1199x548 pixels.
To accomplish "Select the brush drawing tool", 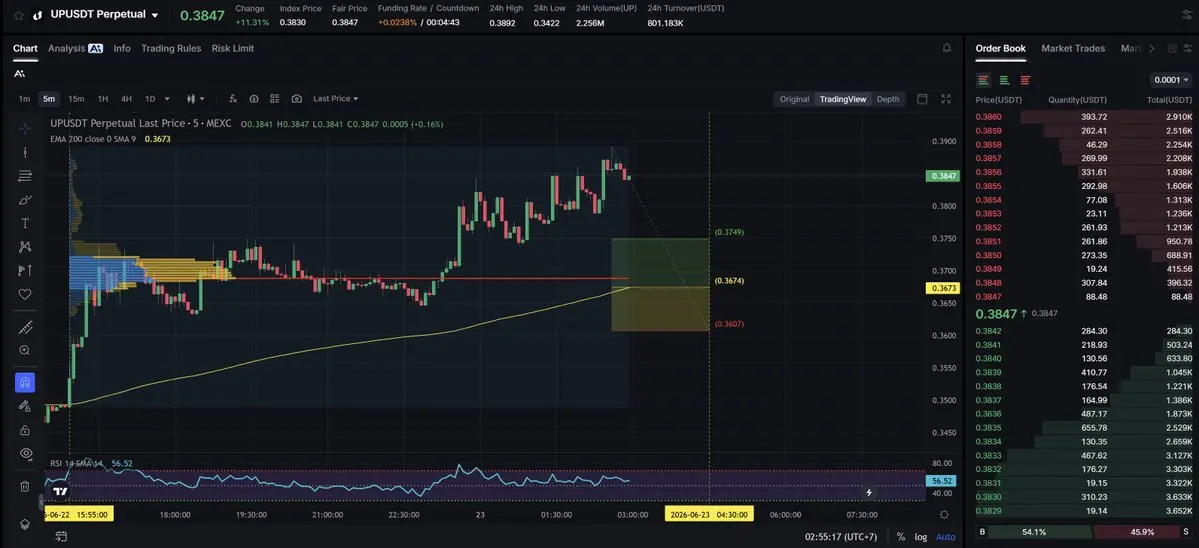I will 24,199.
